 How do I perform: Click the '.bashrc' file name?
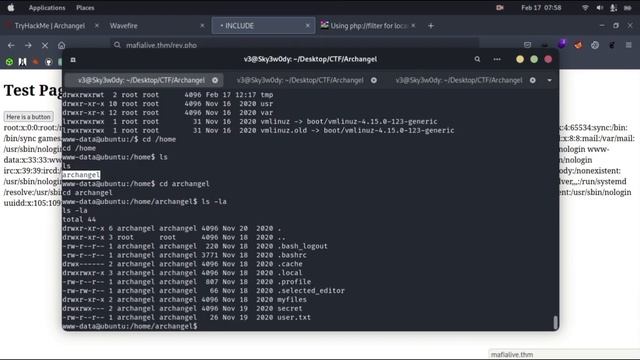point(292,255)
